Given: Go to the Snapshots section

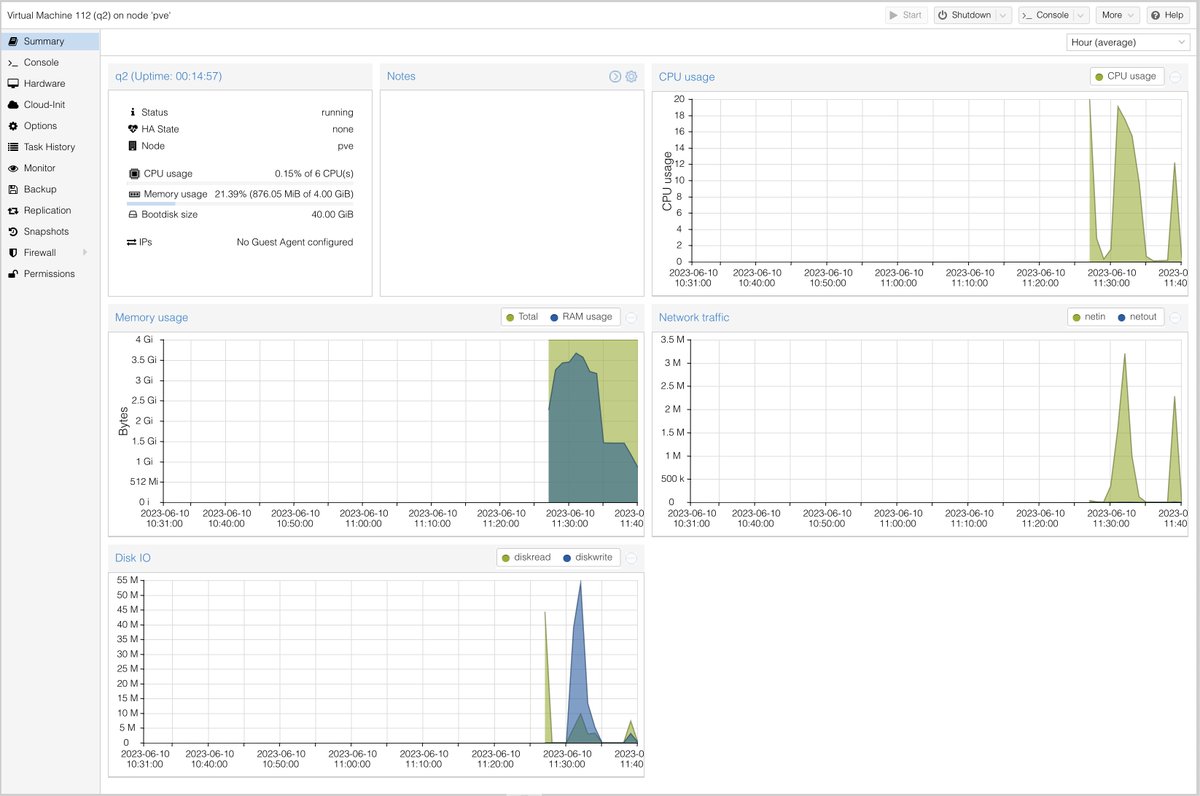Looking at the screenshot, I should tap(46, 232).
